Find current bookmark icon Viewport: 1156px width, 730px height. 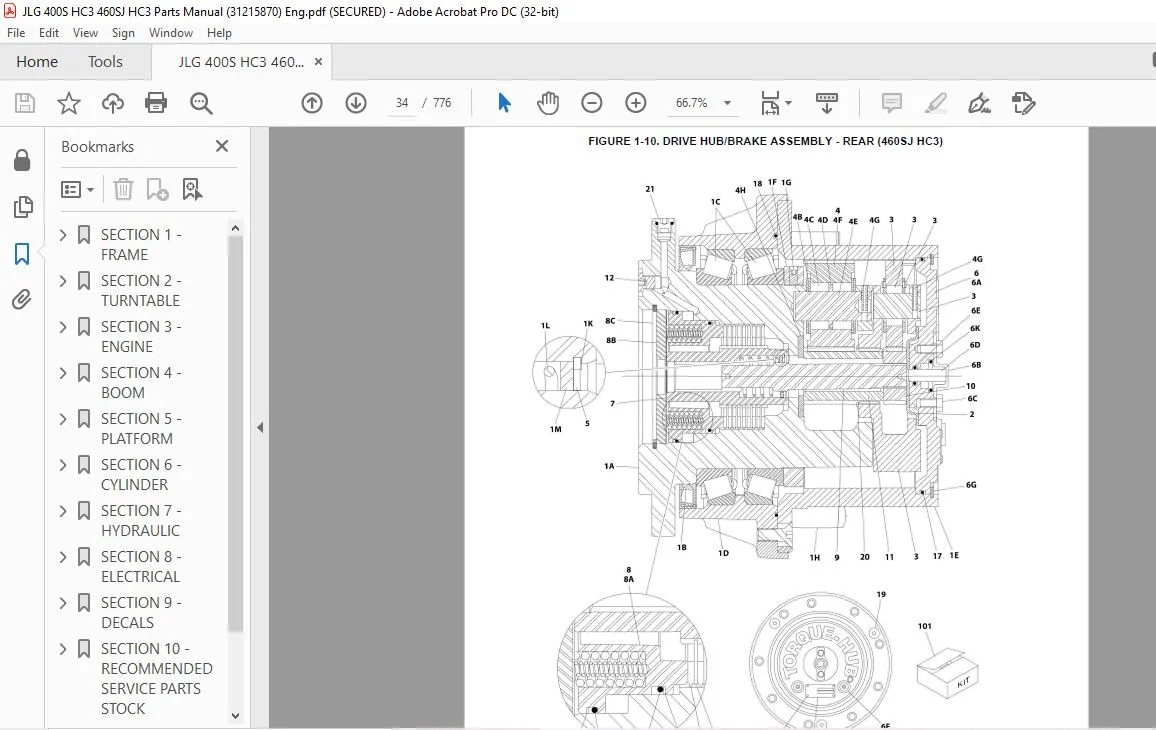coord(192,190)
